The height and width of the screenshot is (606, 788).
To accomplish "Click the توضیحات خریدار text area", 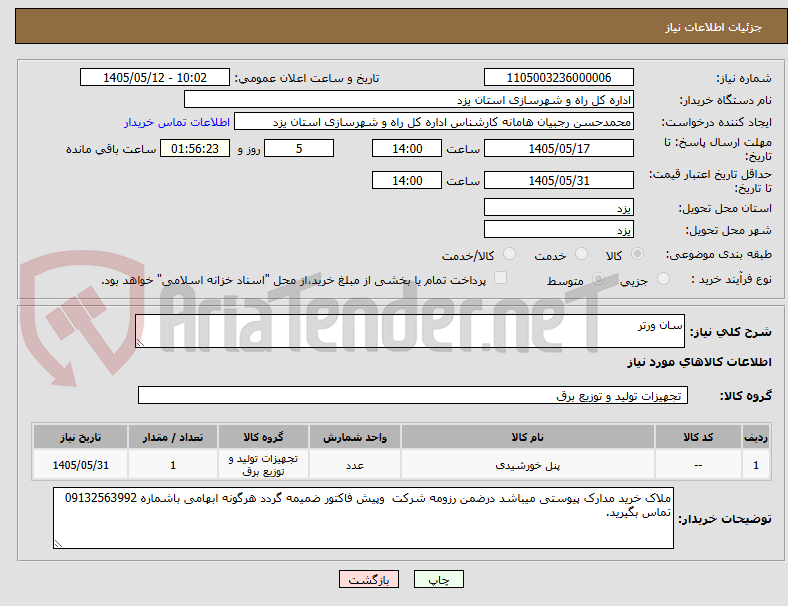I will coord(363,518).
